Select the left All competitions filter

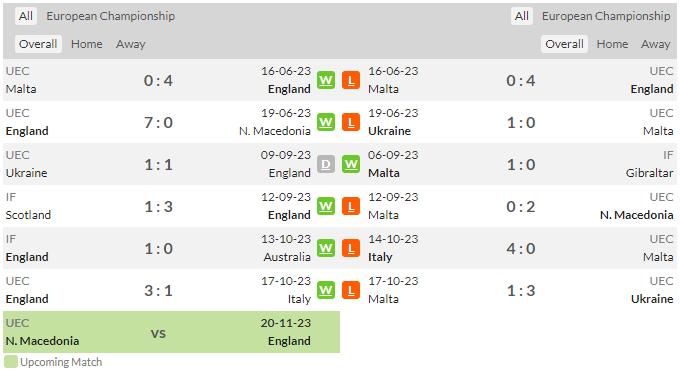(26, 16)
